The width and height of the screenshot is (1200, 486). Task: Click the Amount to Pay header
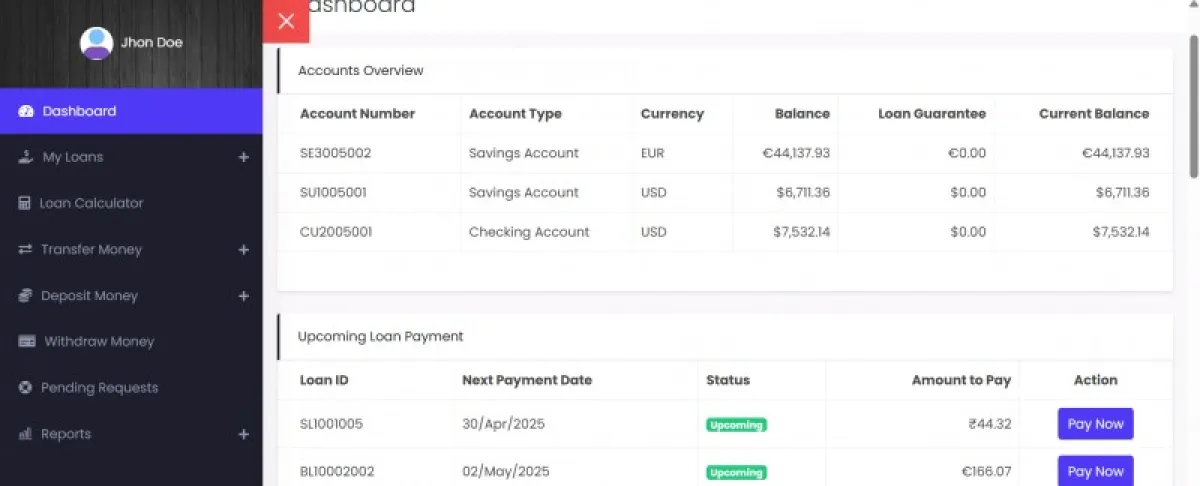pyautogui.click(x=961, y=380)
